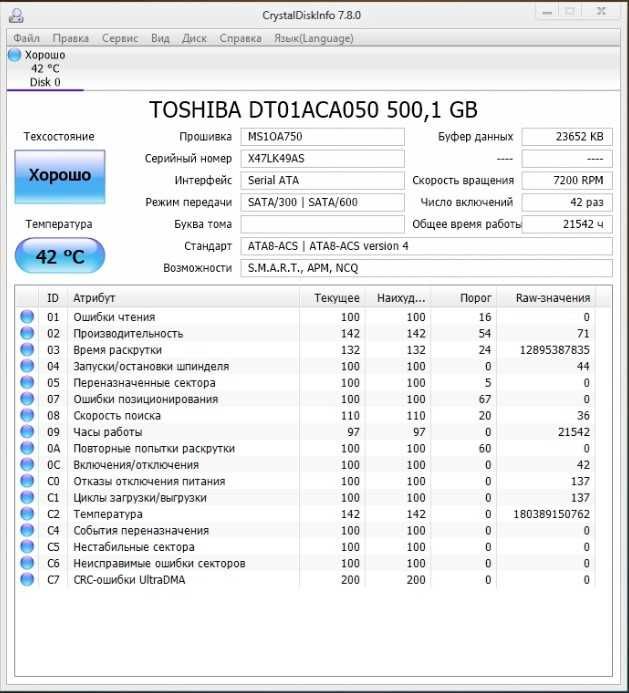
Task: Click the 42 °C temperature button
Action: (60, 256)
